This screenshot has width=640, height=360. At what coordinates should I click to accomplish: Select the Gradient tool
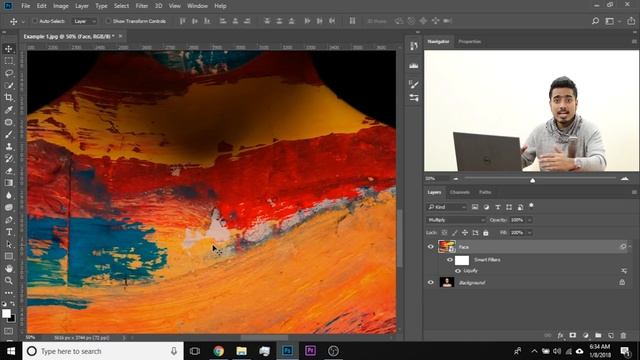(x=9, y=183)
